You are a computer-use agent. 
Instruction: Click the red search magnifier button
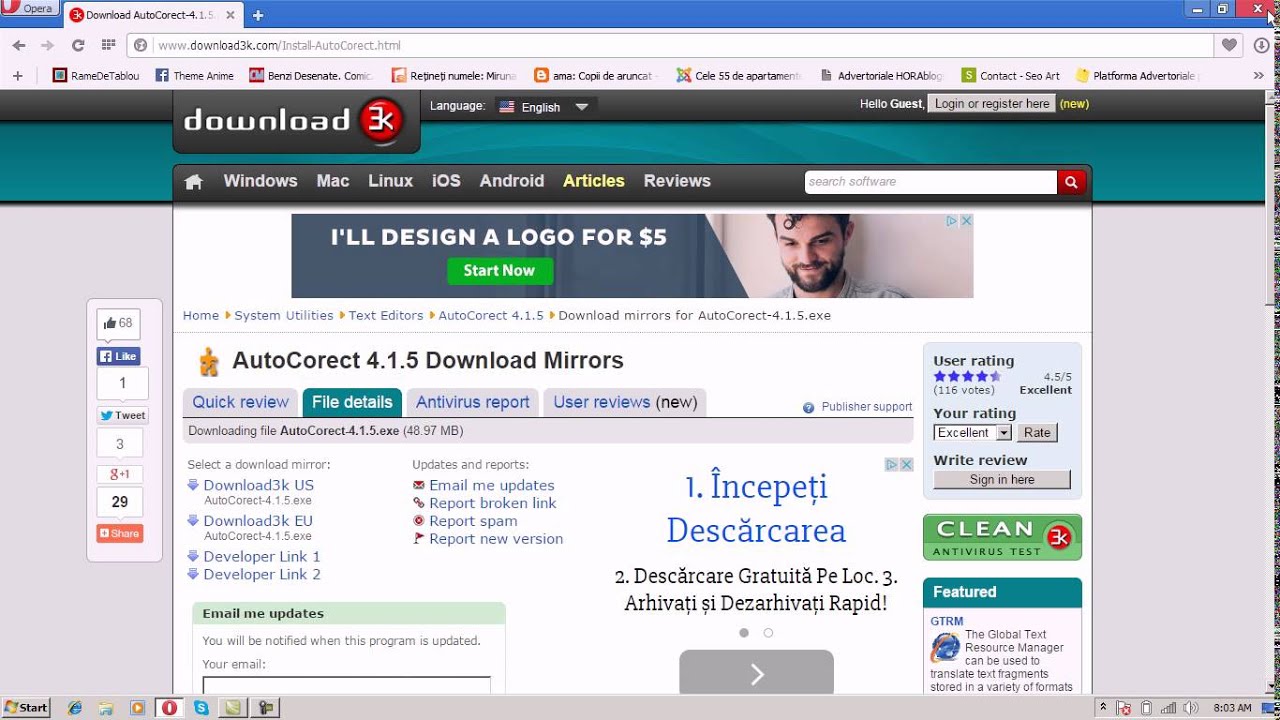[1071, 182]
